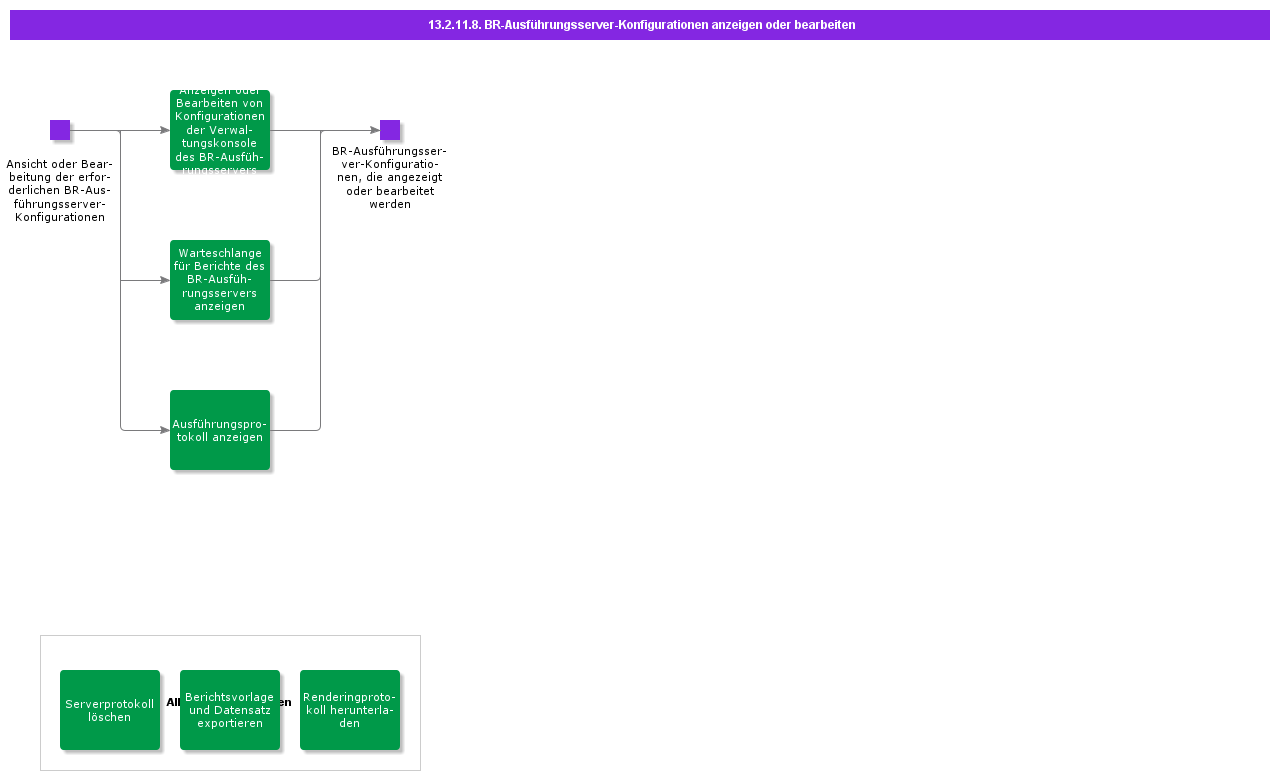
Task: Select the 'Serverprotokoll löschen' box
Action: coord(110,710)
